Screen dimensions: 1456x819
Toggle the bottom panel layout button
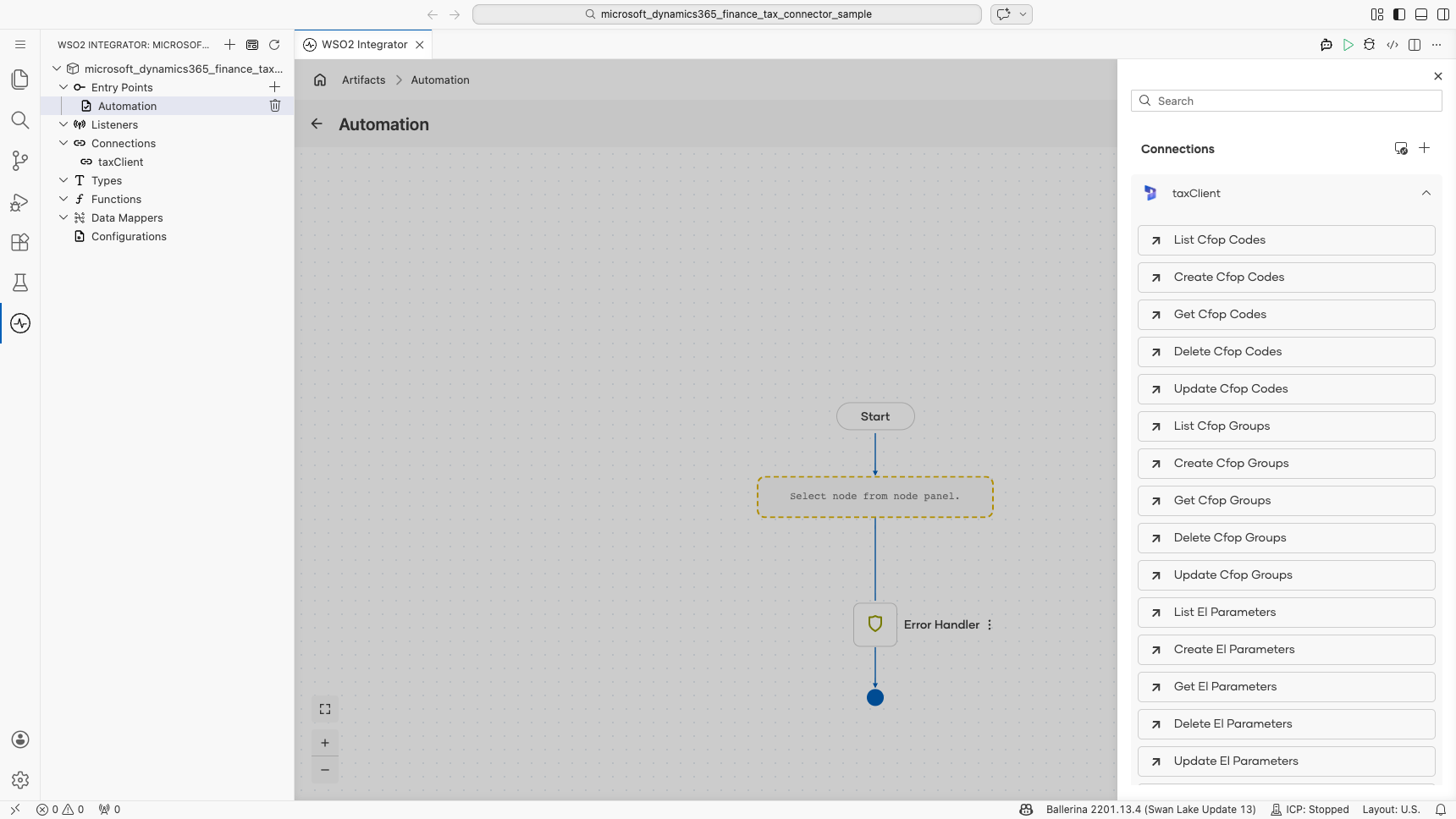pyautogui.click(x=1421, y=14)
